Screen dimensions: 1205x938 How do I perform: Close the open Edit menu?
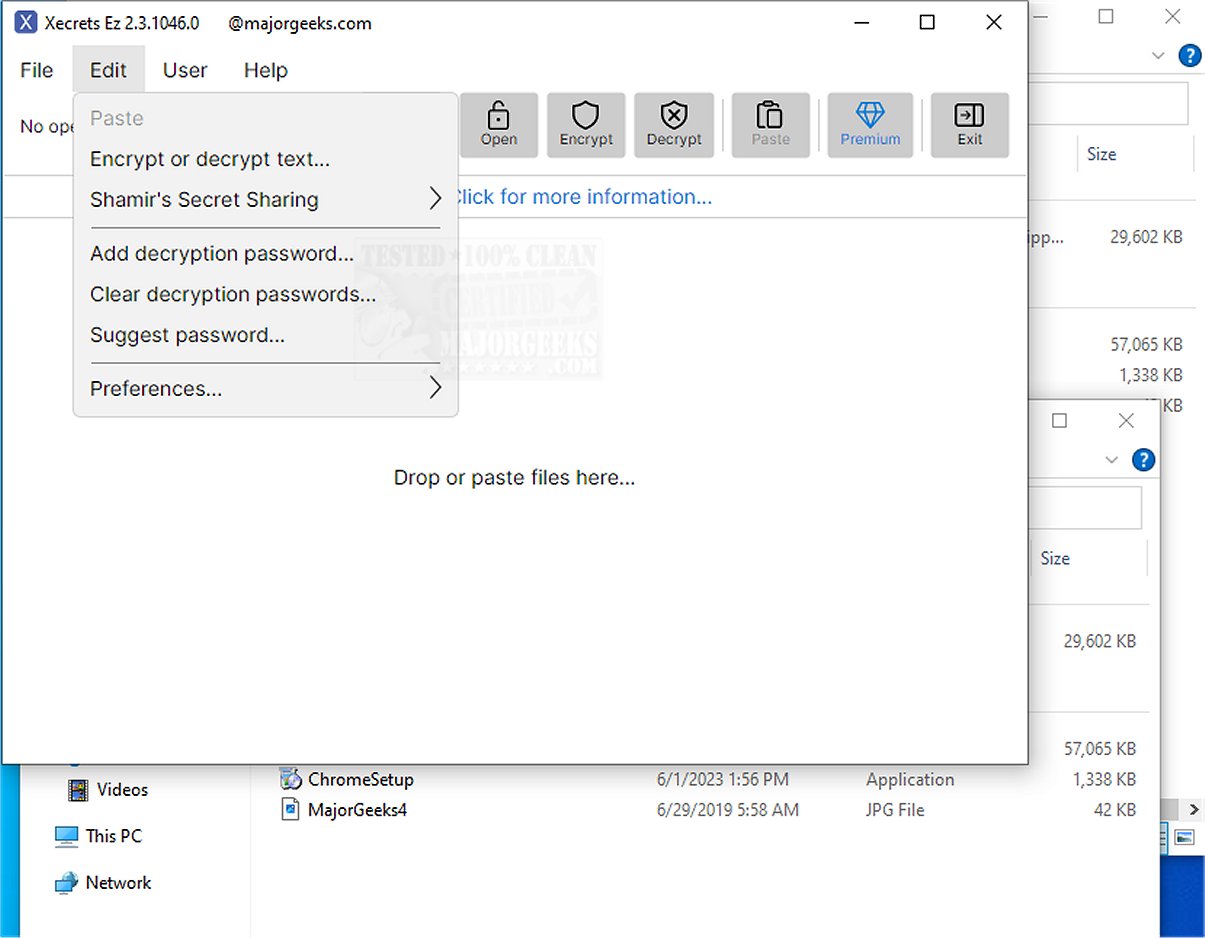point(108,70)
